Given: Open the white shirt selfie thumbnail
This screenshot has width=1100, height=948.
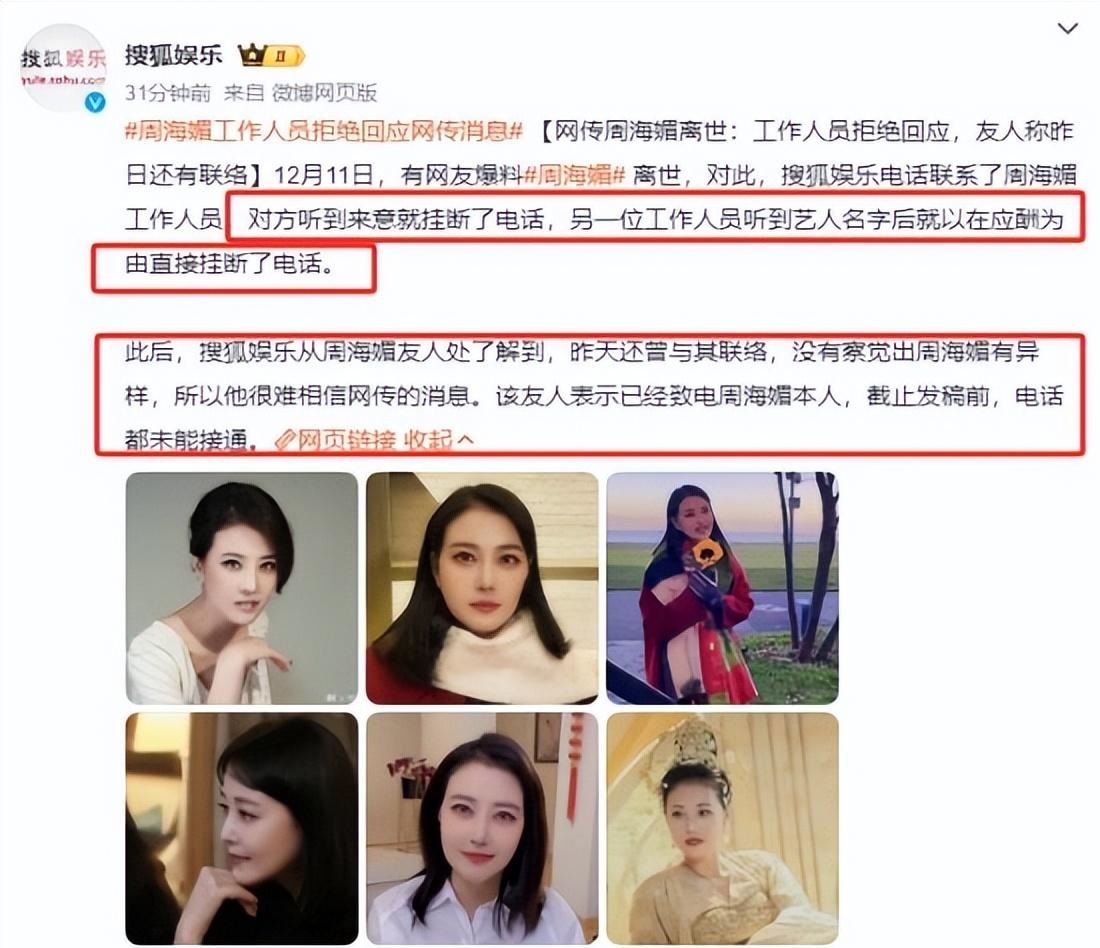Looking at the screenshot, I should [482, 828].
